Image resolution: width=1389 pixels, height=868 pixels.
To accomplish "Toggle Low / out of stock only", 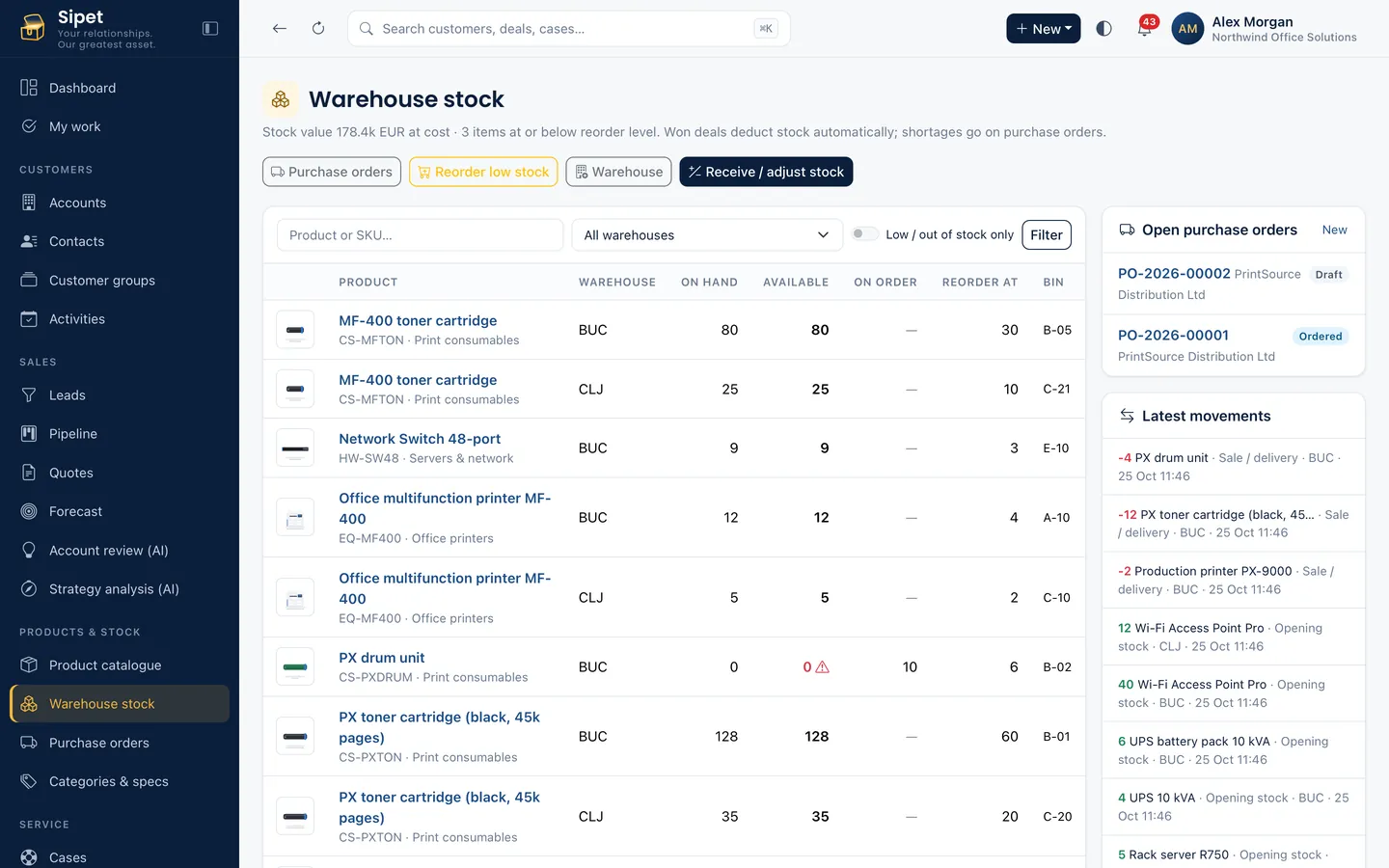I will (865, 234).
